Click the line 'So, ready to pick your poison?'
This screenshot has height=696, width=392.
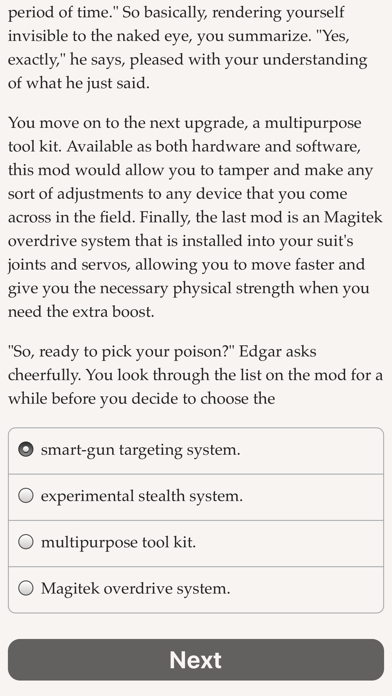[x=120, y=352]
